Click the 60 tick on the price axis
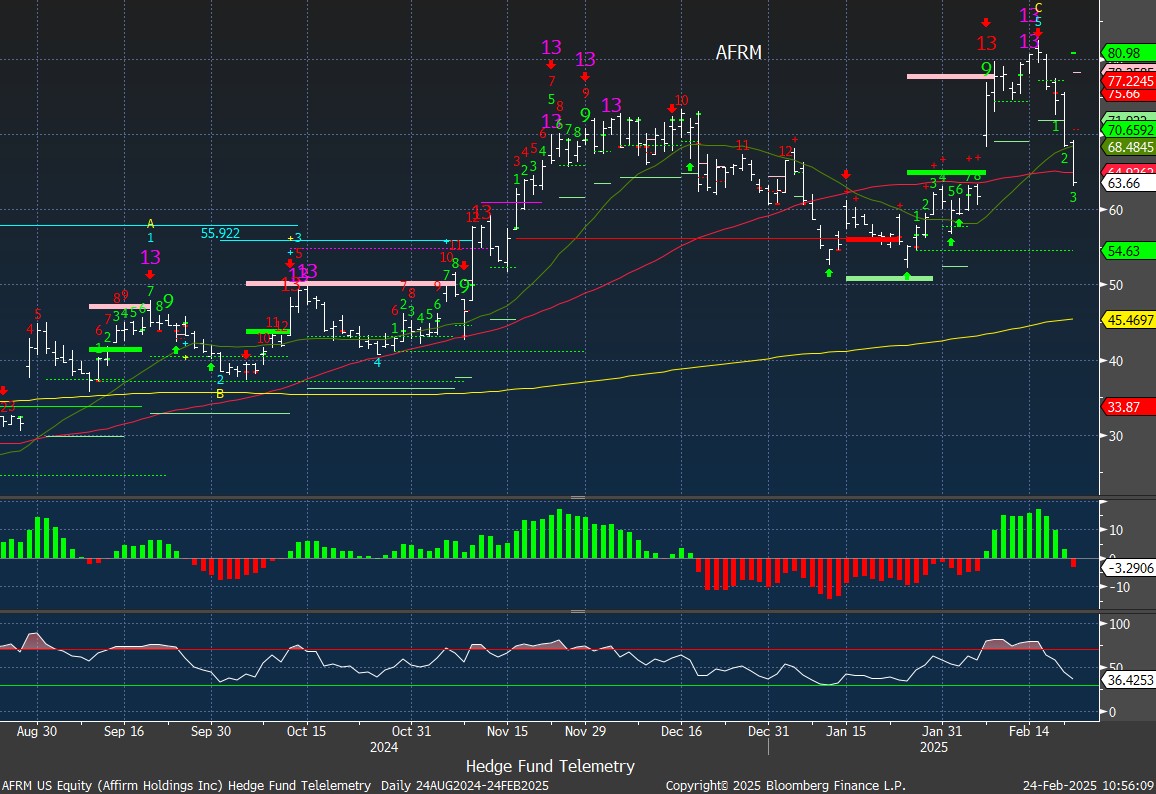1156x794 pixels. [x=1115, y=210]
